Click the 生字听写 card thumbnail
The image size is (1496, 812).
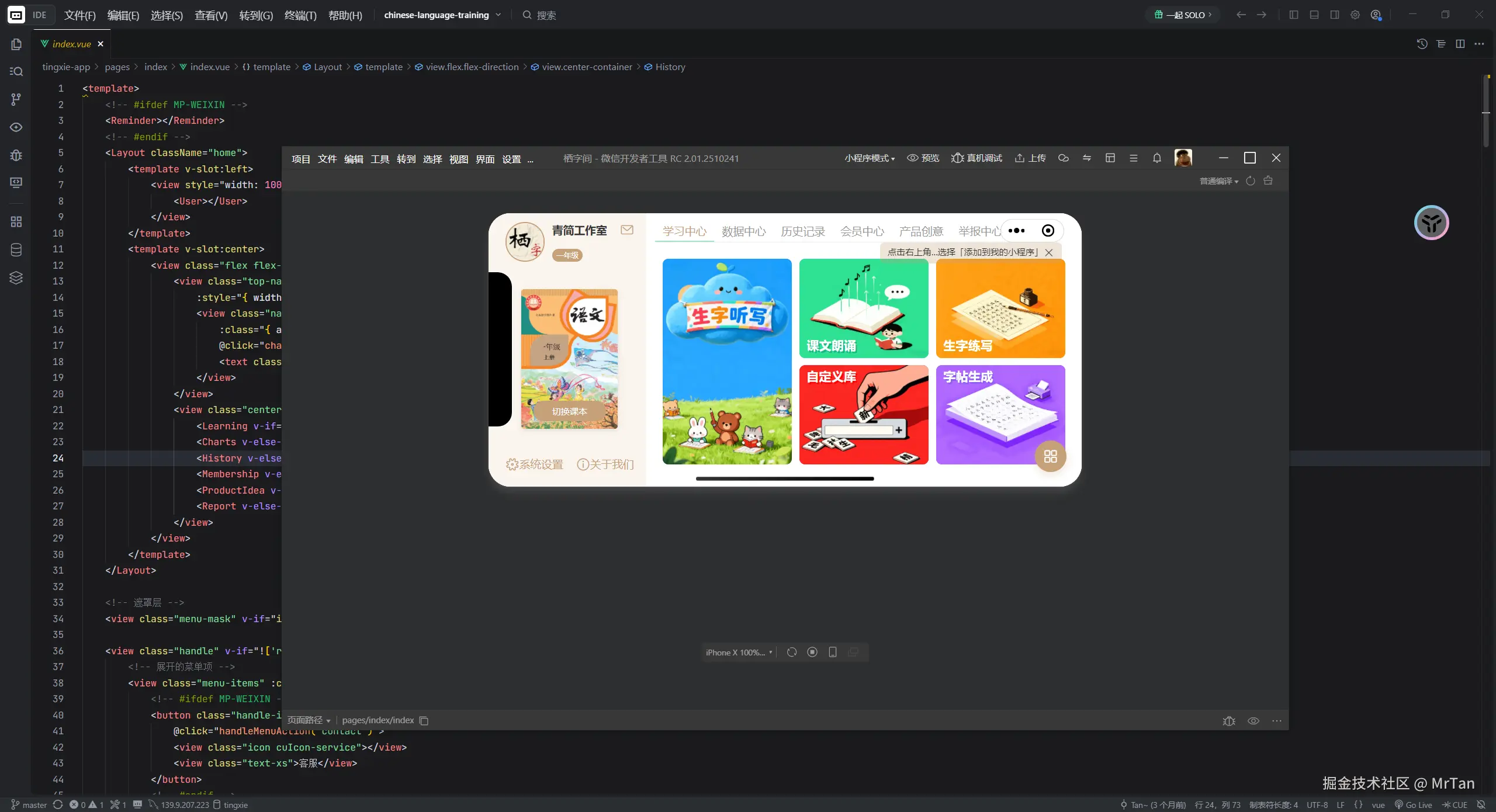point(727,362)
